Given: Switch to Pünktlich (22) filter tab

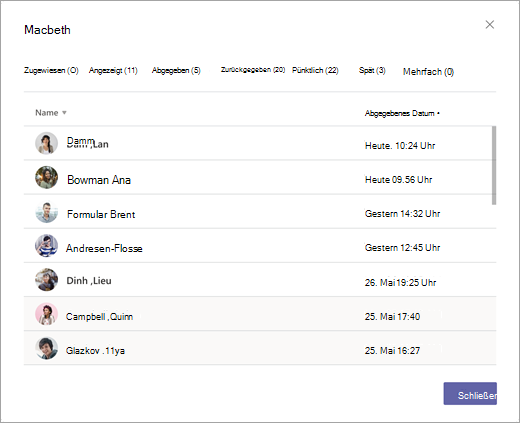Looking at the screenshot, I should [x=315, y=70].
